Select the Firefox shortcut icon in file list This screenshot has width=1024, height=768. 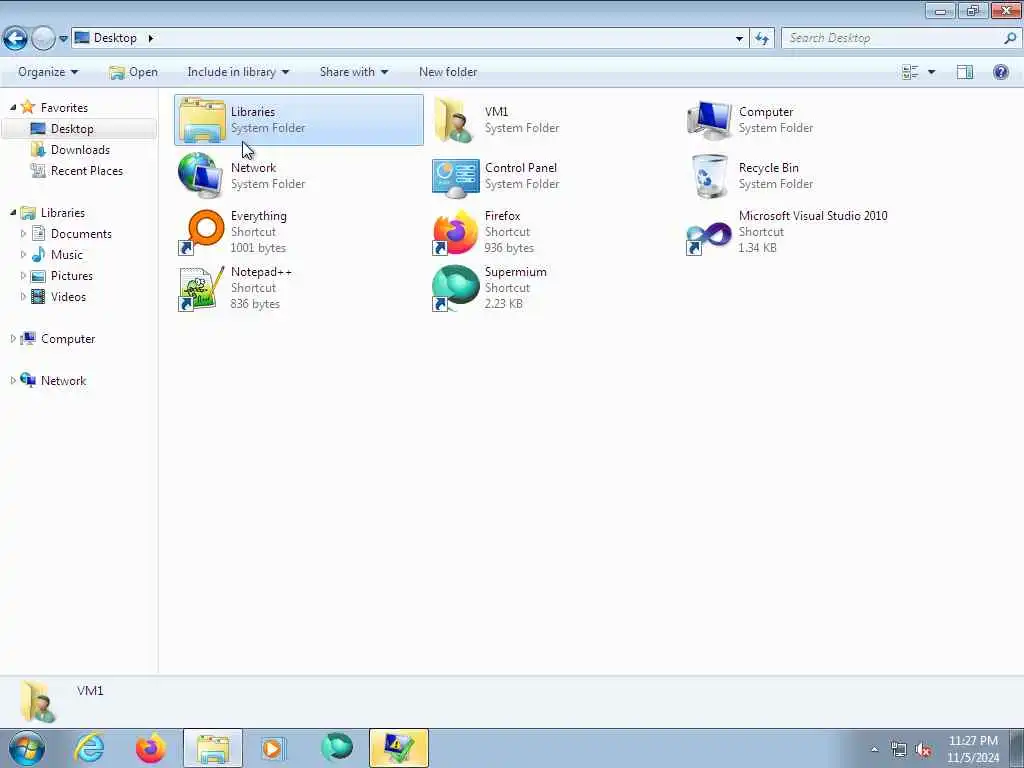(455, 232)
